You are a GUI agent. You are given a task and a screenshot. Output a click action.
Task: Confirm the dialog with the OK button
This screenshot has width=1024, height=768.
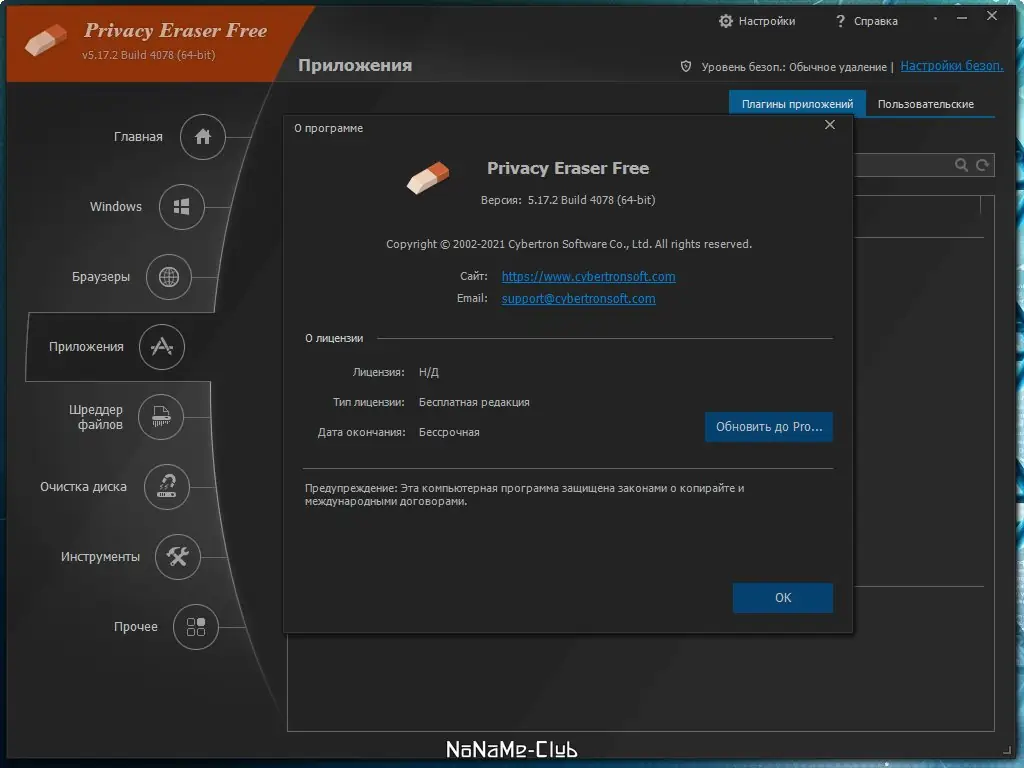[x=782, y=598]
